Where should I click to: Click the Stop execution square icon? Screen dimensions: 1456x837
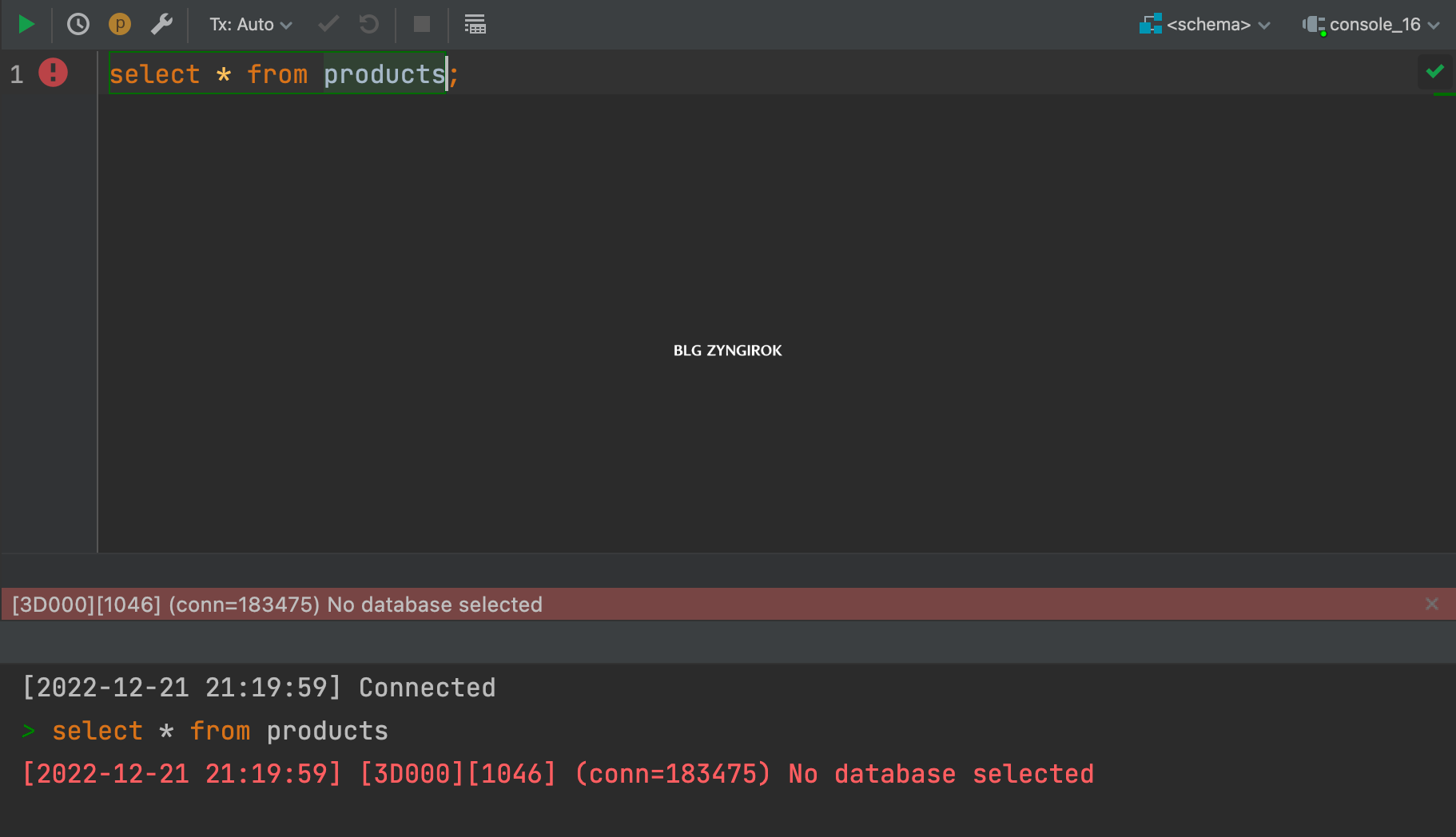(422, 25)
